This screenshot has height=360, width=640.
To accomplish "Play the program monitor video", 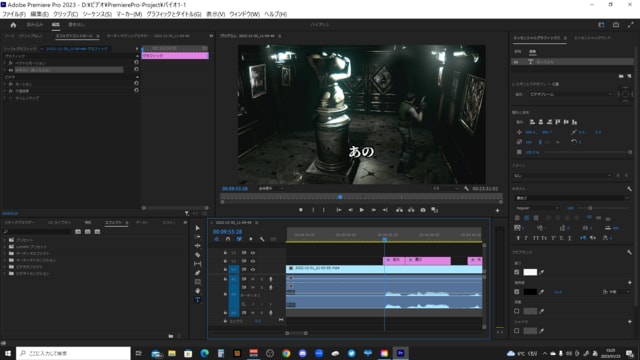I will tap(362, 210).
